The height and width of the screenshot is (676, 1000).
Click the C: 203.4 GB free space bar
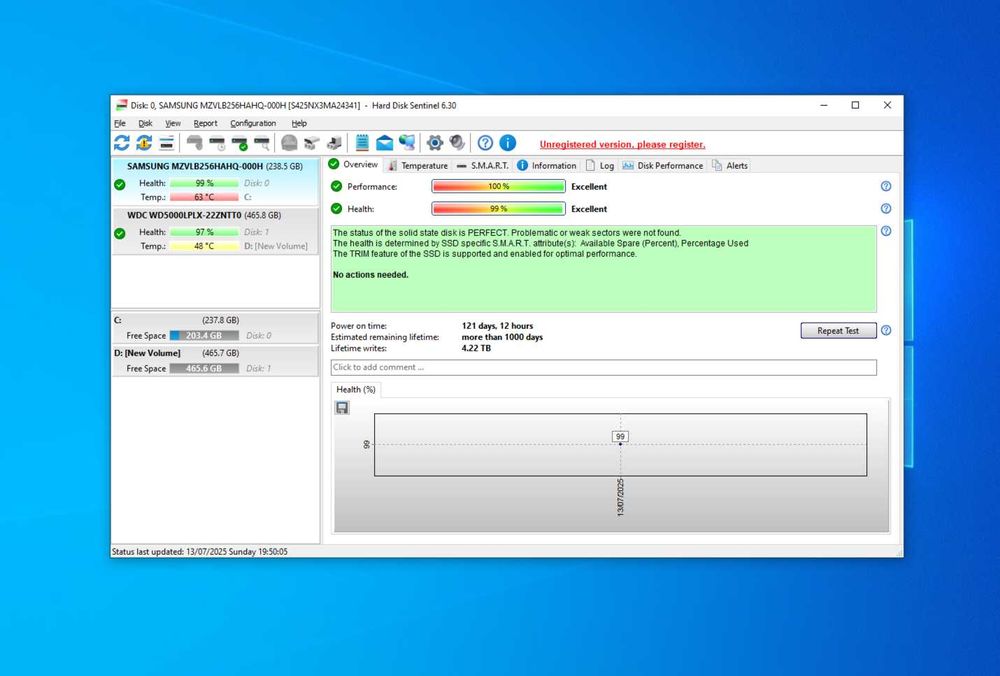(204, 335)
